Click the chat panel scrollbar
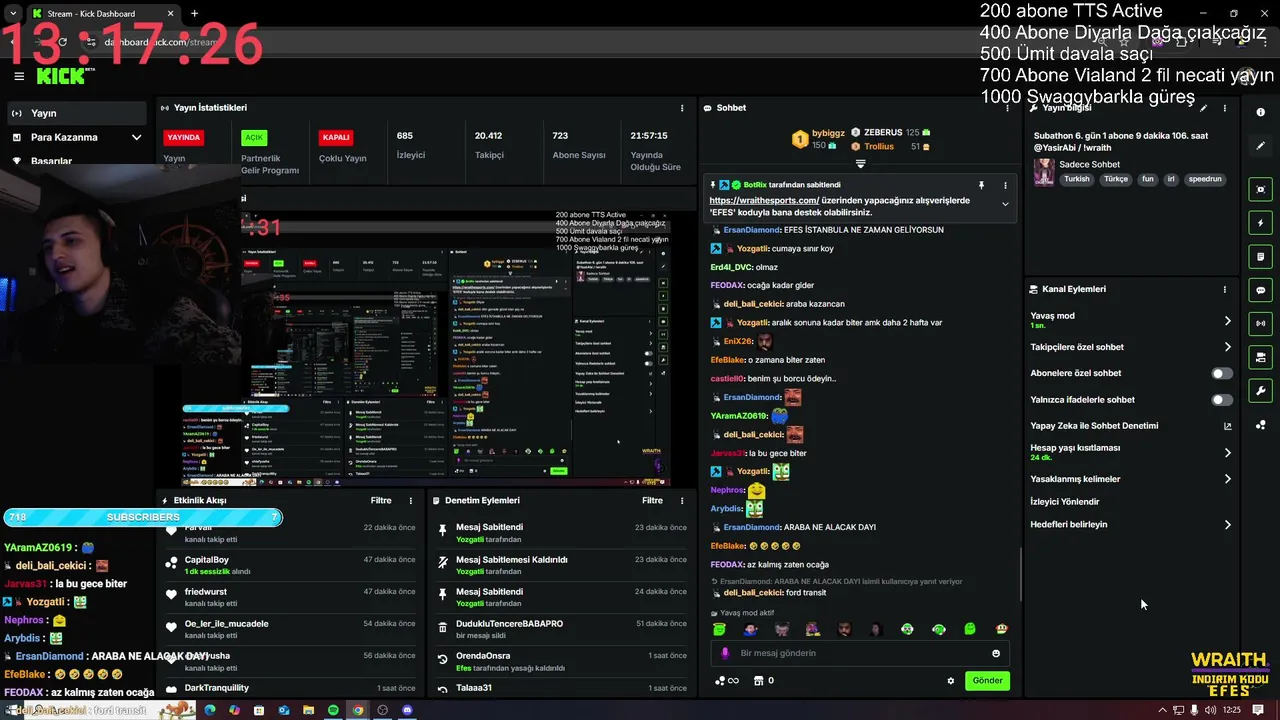 tap(1019, 574)
